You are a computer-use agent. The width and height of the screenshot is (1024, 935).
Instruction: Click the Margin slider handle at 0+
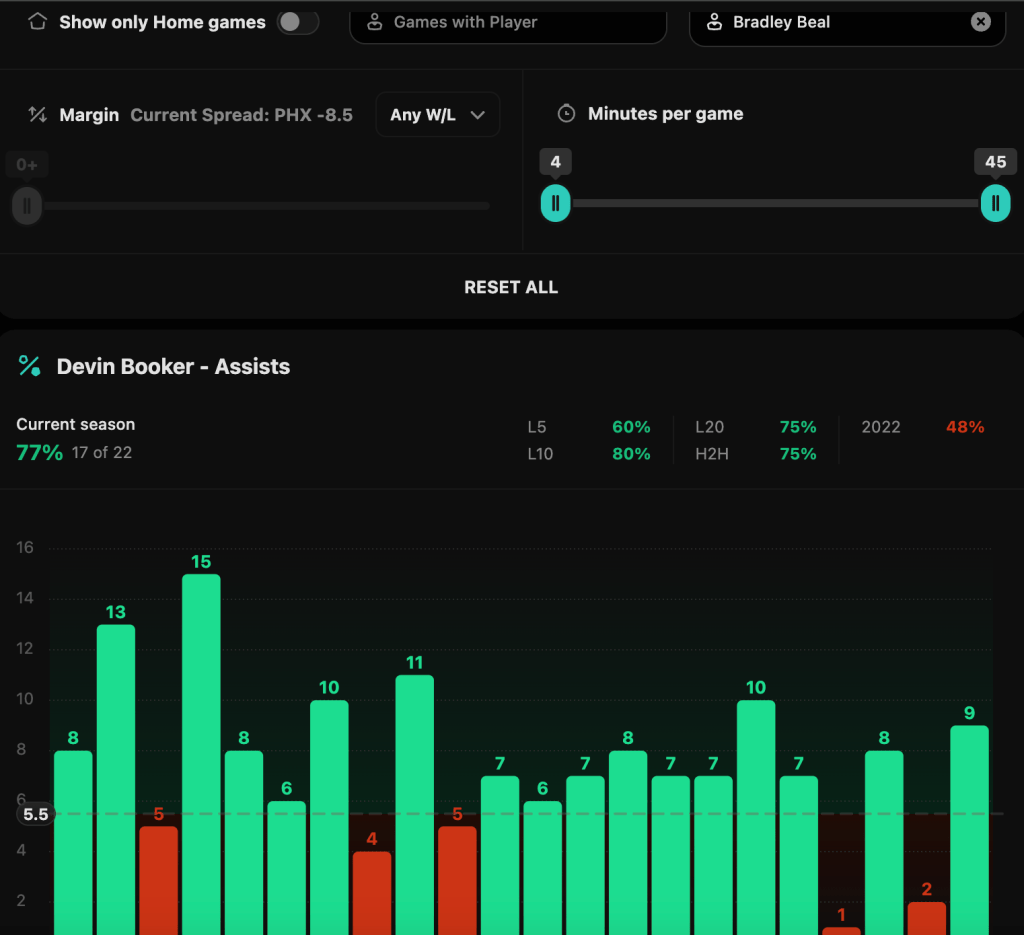point(27,206)
